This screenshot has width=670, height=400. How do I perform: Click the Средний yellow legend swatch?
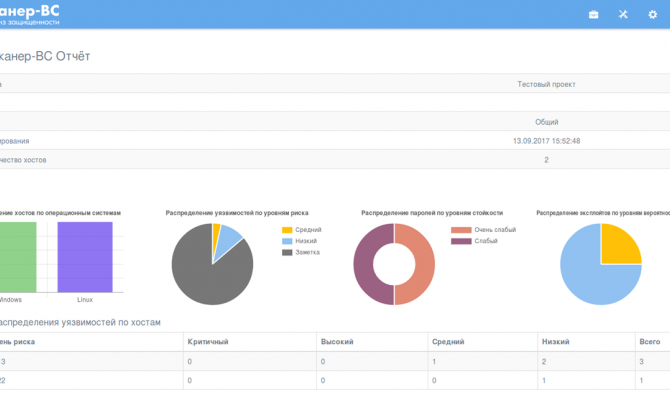pyautogui.click(x=287, y=230)
